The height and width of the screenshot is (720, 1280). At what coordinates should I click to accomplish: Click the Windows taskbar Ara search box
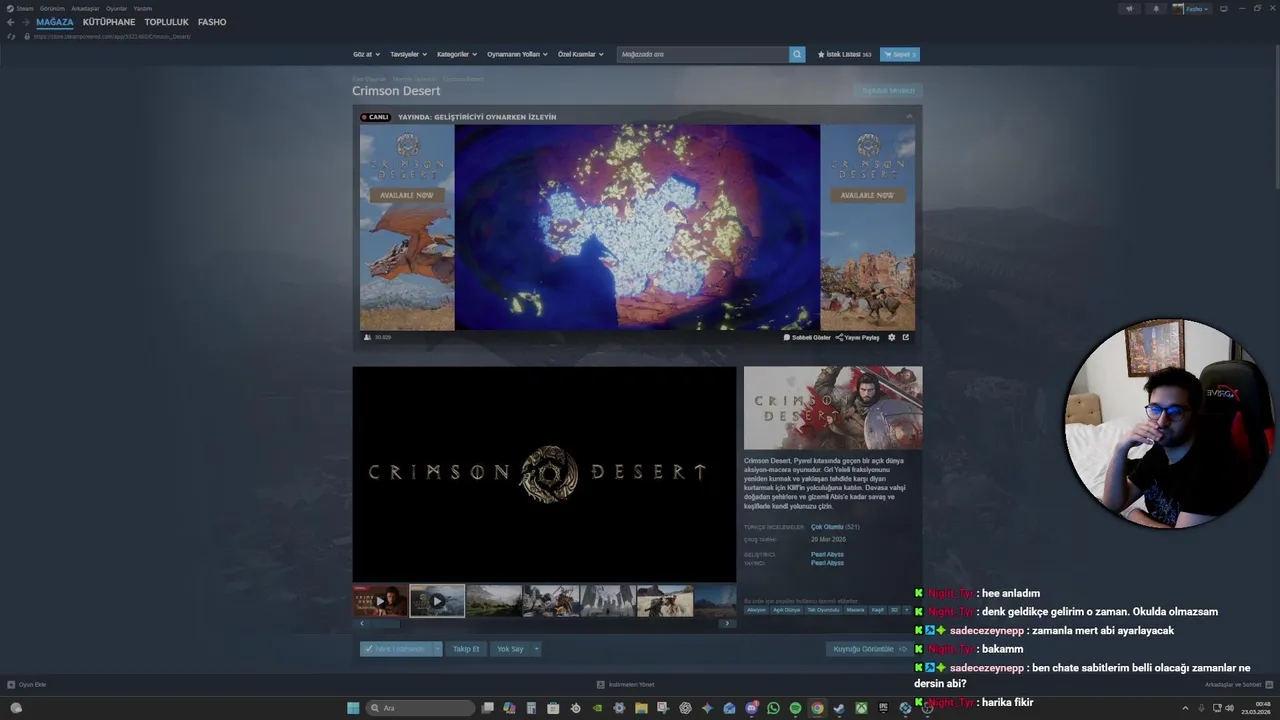point(420,708)
